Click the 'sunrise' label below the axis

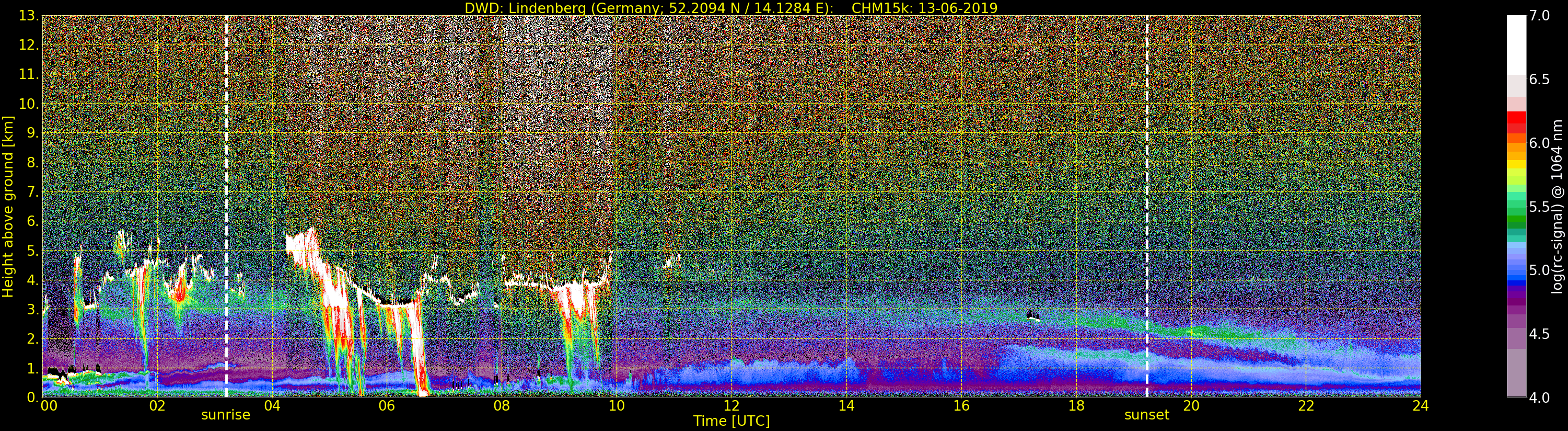click(226, 415)
